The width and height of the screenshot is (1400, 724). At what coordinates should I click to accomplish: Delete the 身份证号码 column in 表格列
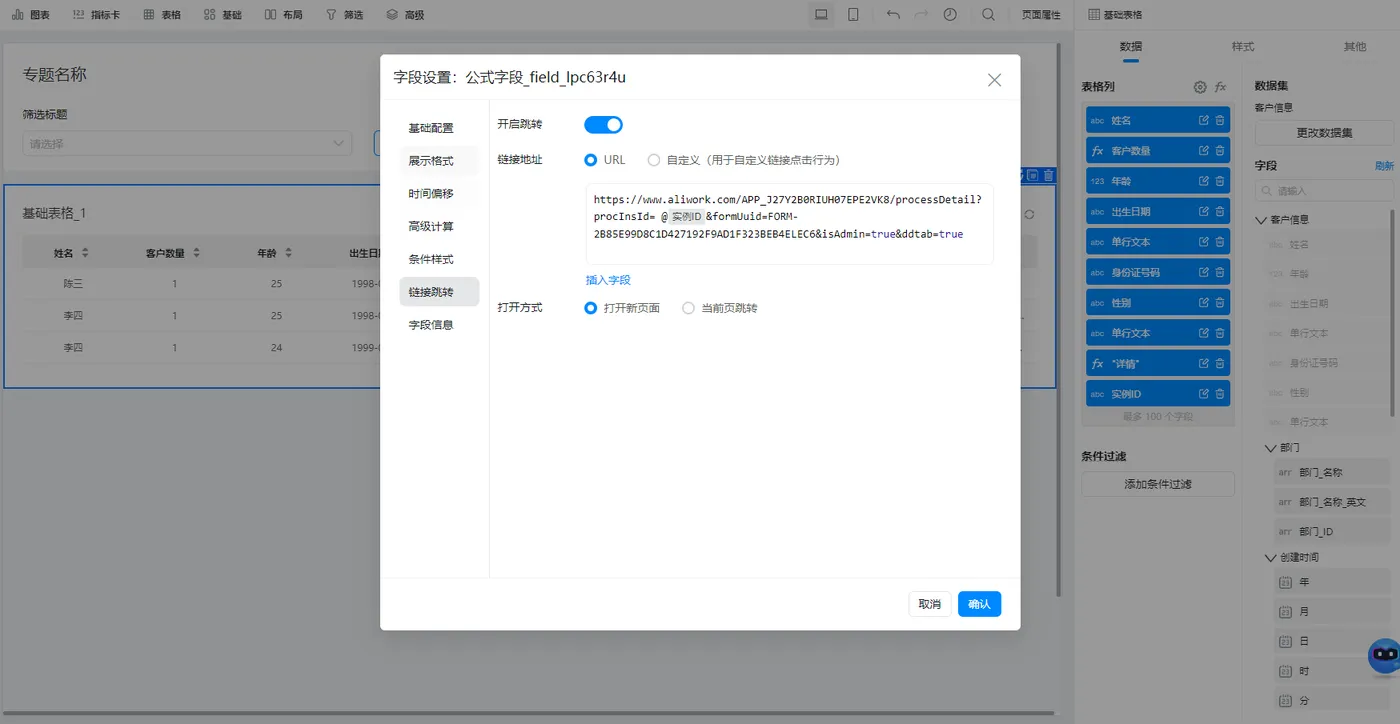1220,272
